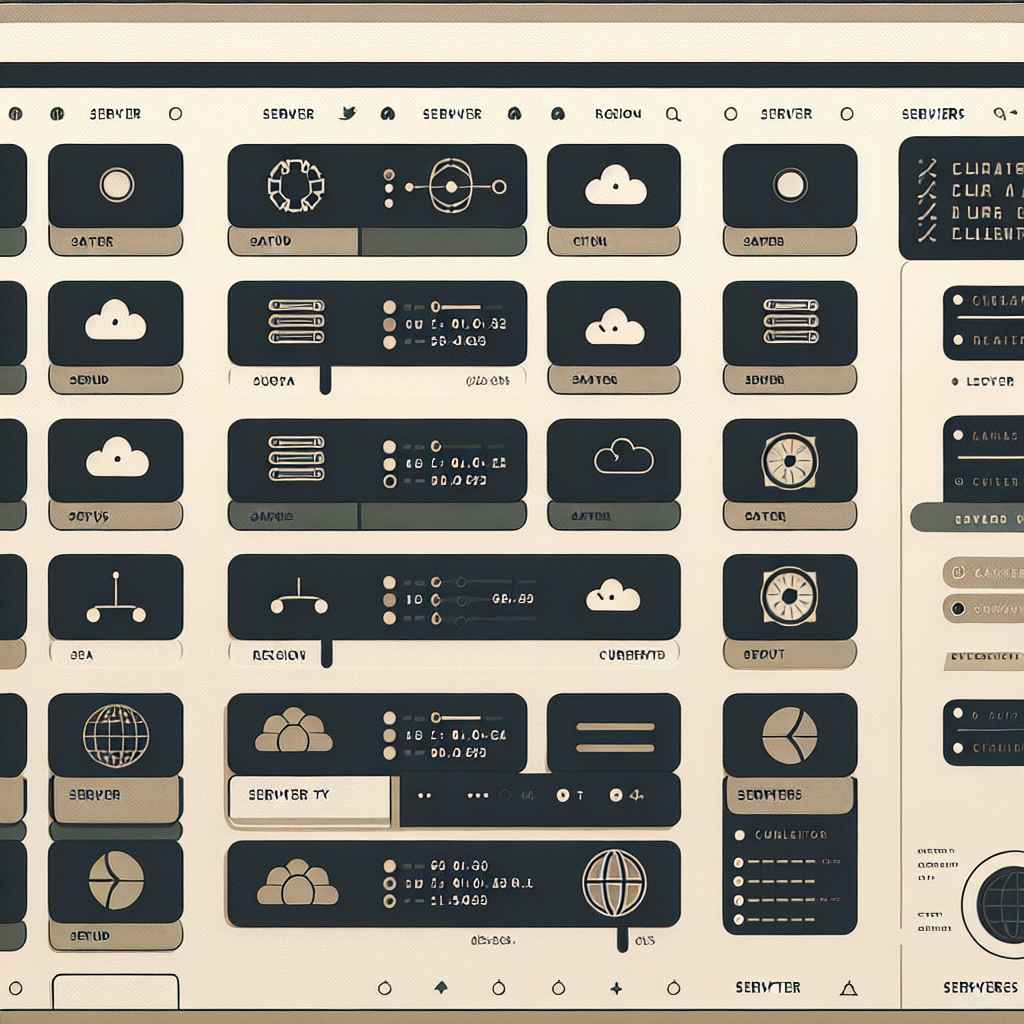Click the search magnifier beside REGION label

(673, 115)
